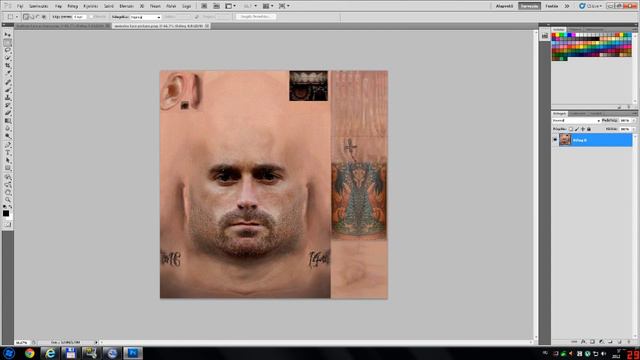The image size is (640, 360).
Task: Open the zoom level dropdown in application bar
Action: (250, 6)
